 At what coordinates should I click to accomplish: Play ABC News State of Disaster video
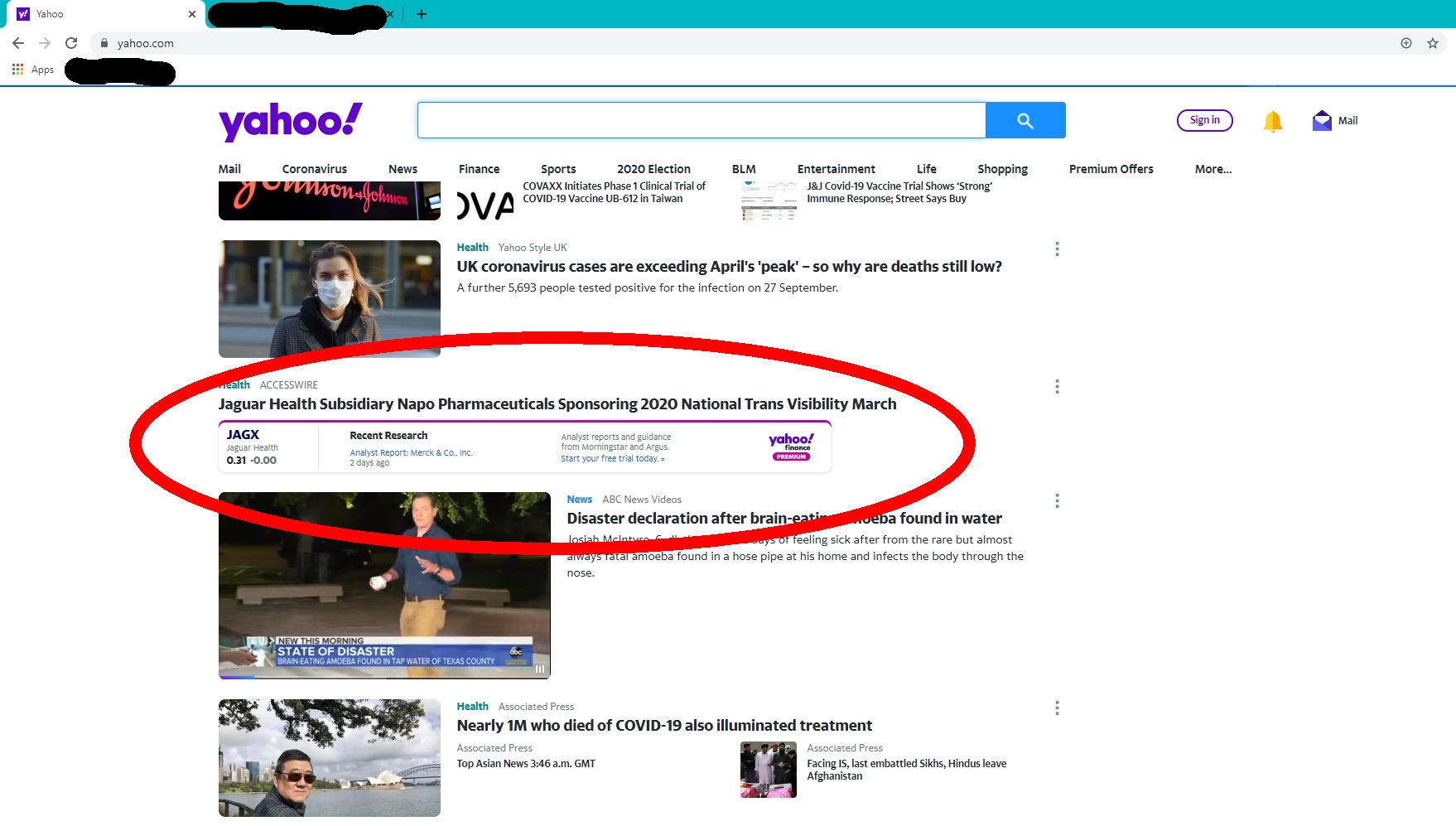pyautogui.click(x=384, y=586)
